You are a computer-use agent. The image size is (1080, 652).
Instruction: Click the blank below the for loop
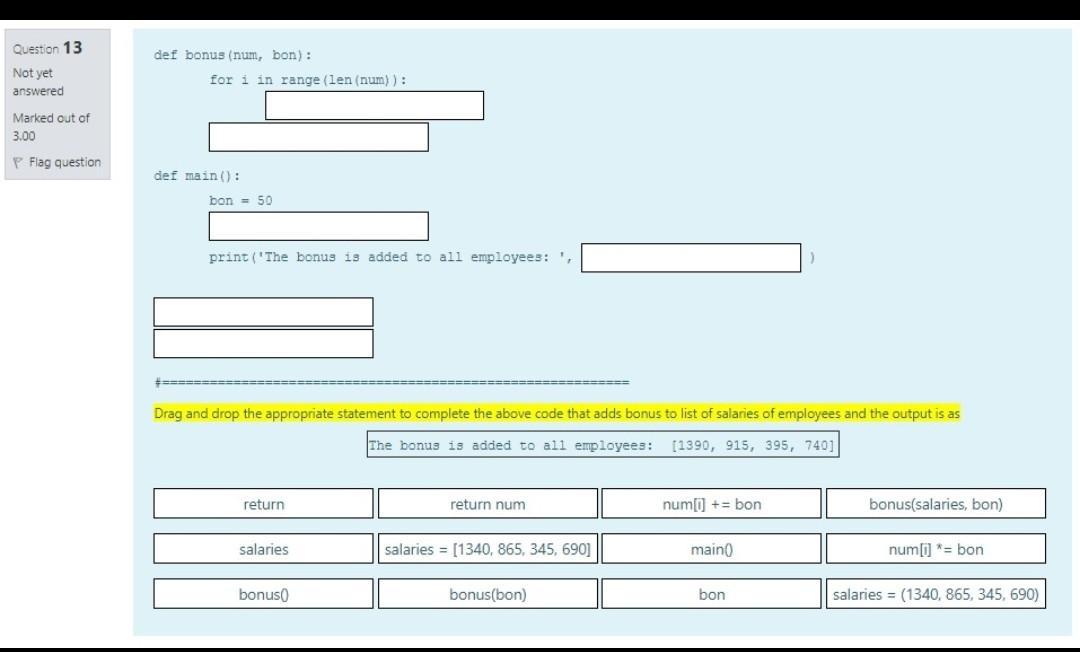tap(318, 136)
